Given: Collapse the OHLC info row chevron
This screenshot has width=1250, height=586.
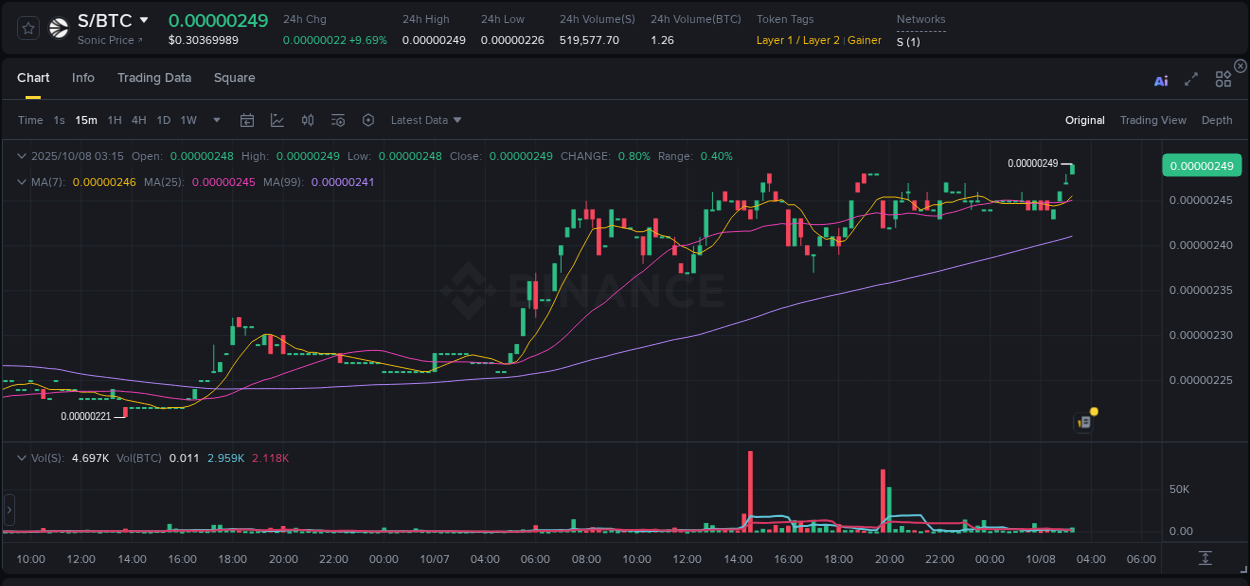Looking at the screenshot, I should point(21,156).
